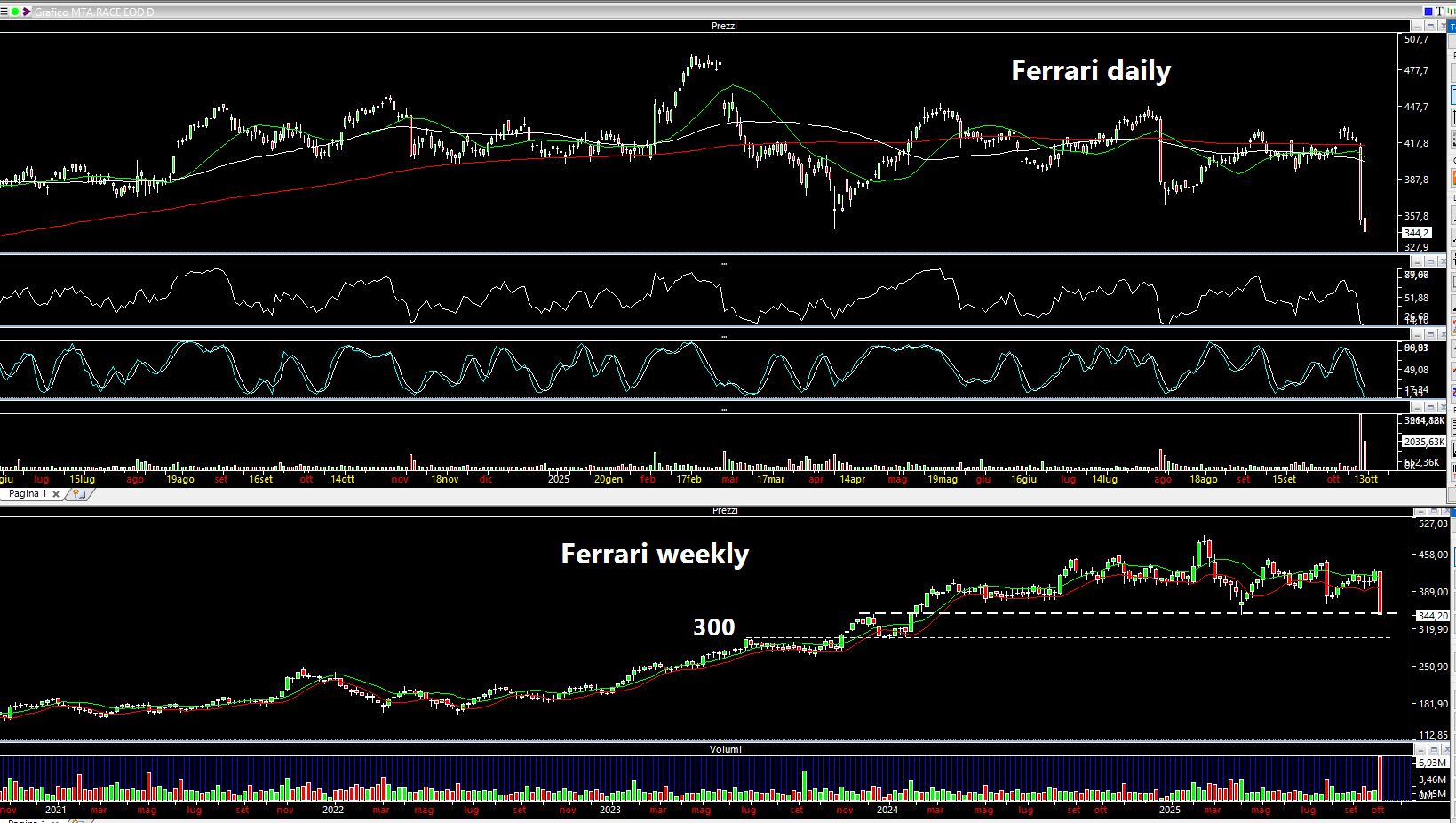Click the 18ago date on the daily axis
This screenshot has height=823, width=1456.
(1204, 480)
